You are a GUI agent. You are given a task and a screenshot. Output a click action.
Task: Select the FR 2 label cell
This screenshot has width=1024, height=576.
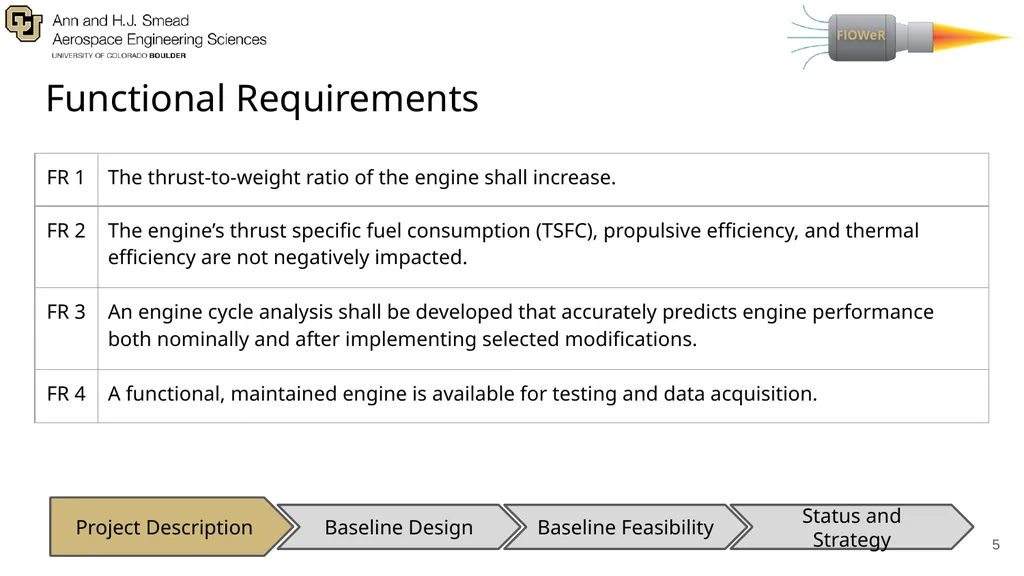(66, 247)
